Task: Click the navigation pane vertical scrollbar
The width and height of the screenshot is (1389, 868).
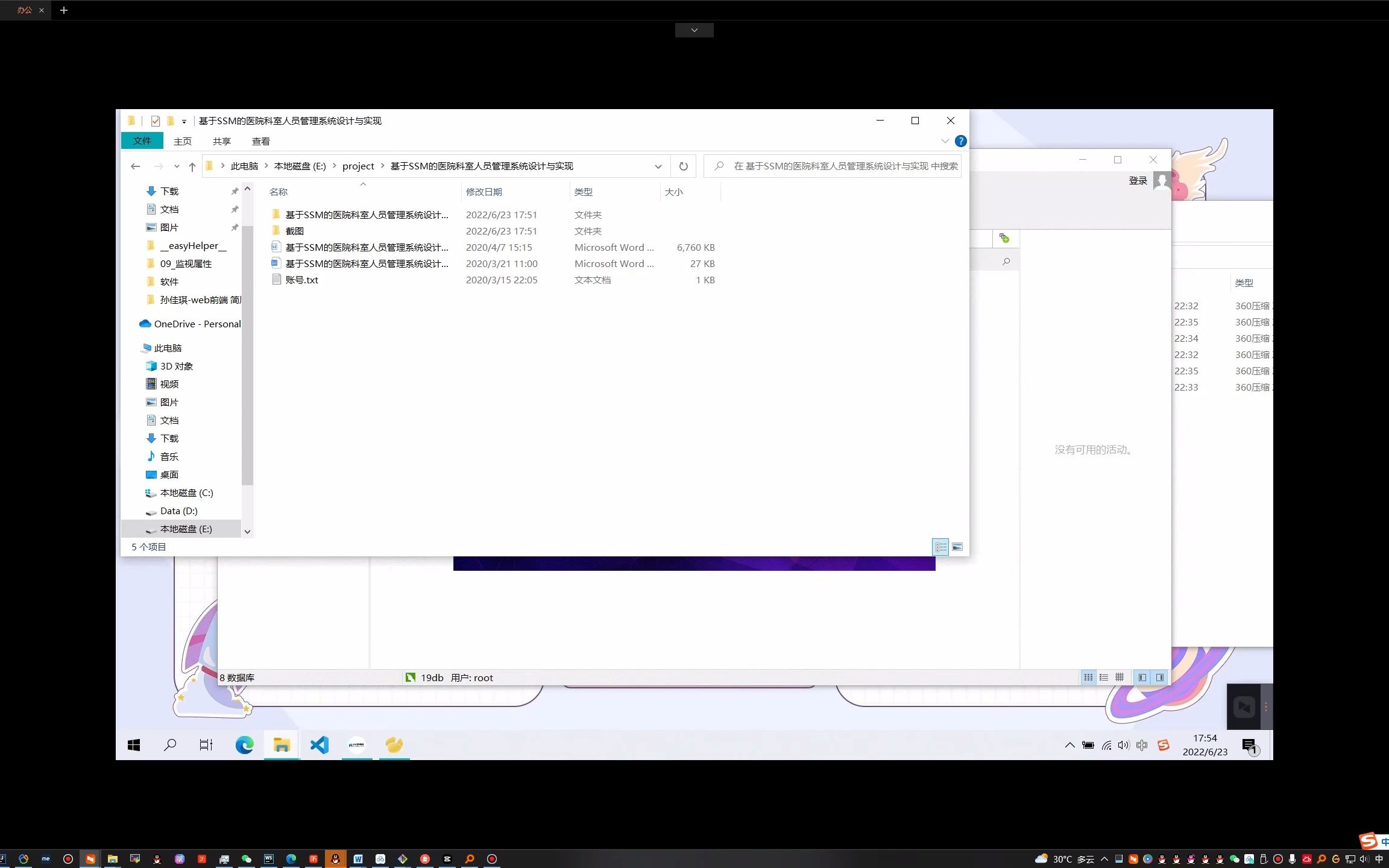Action: 247,362
